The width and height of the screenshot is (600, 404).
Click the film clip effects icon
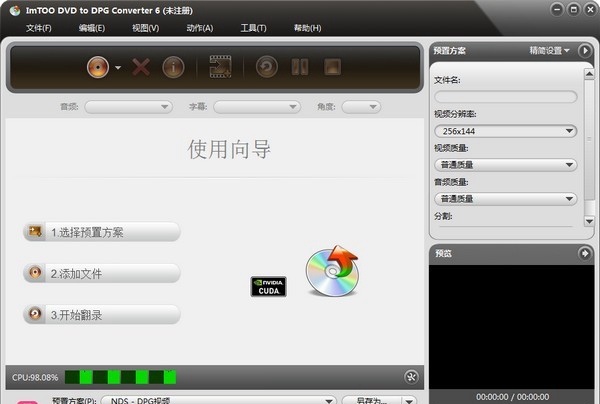(220, 67)
